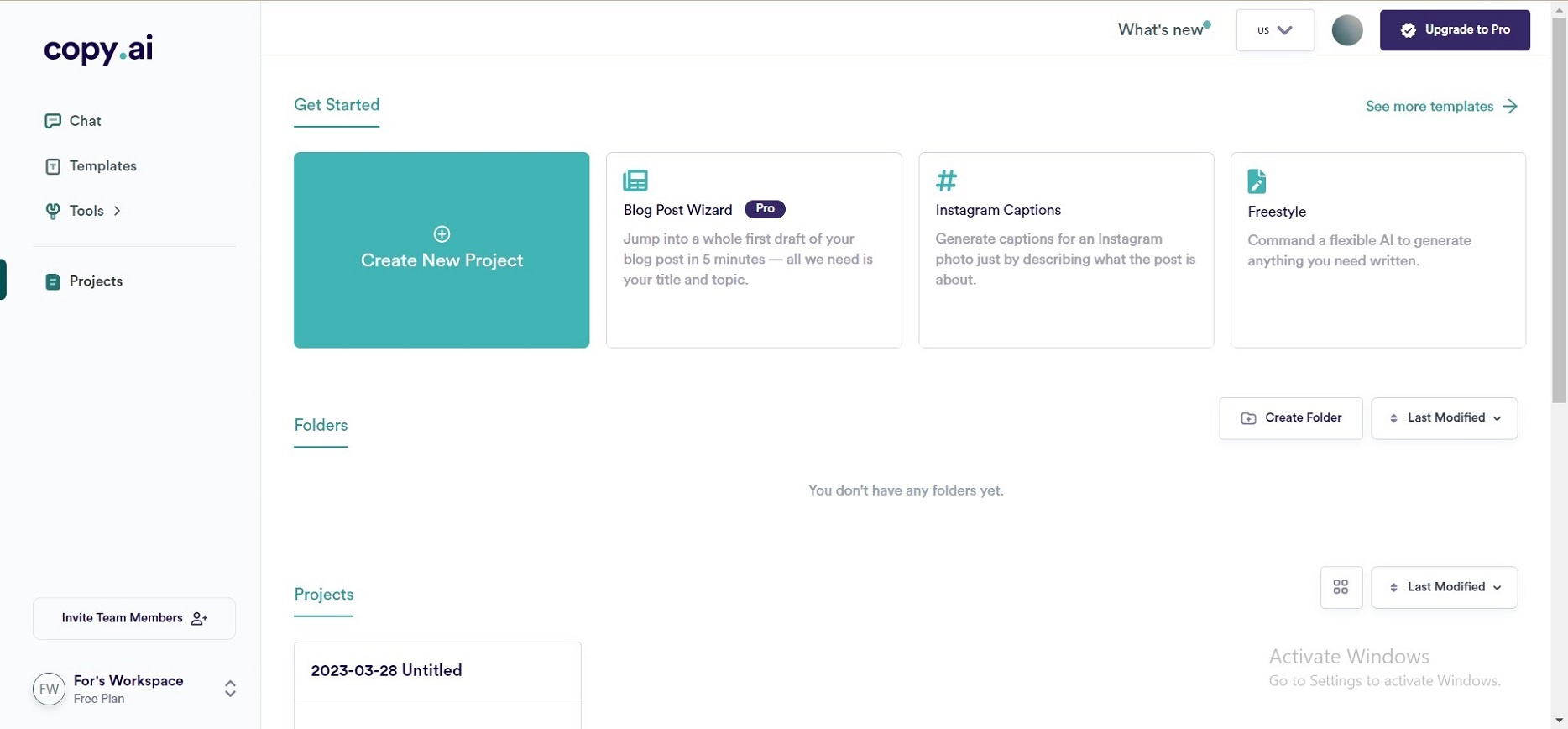Click the Tools plug icon

pos(52,211)
